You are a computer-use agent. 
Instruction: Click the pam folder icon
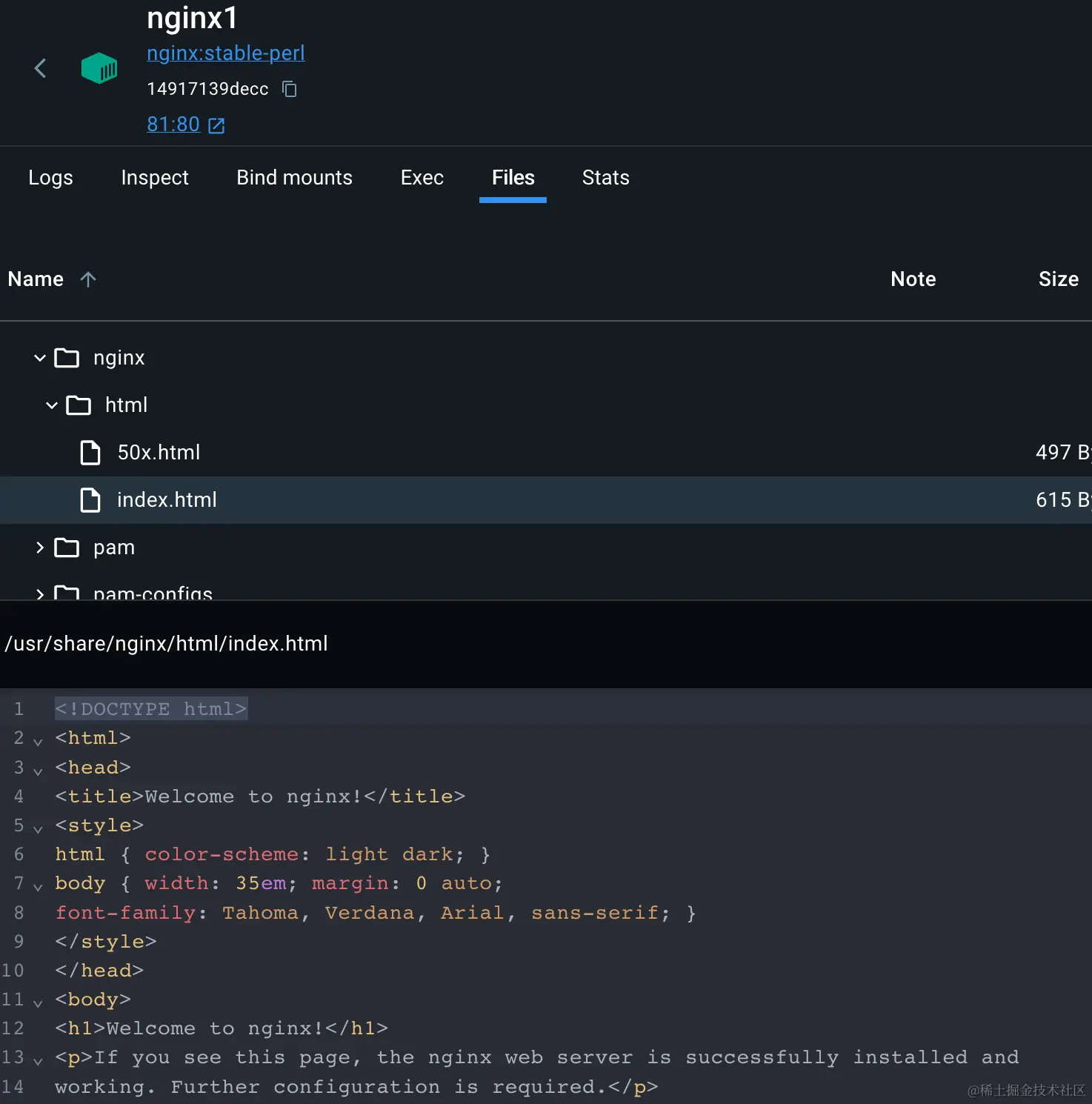click(x=67, y=548)
